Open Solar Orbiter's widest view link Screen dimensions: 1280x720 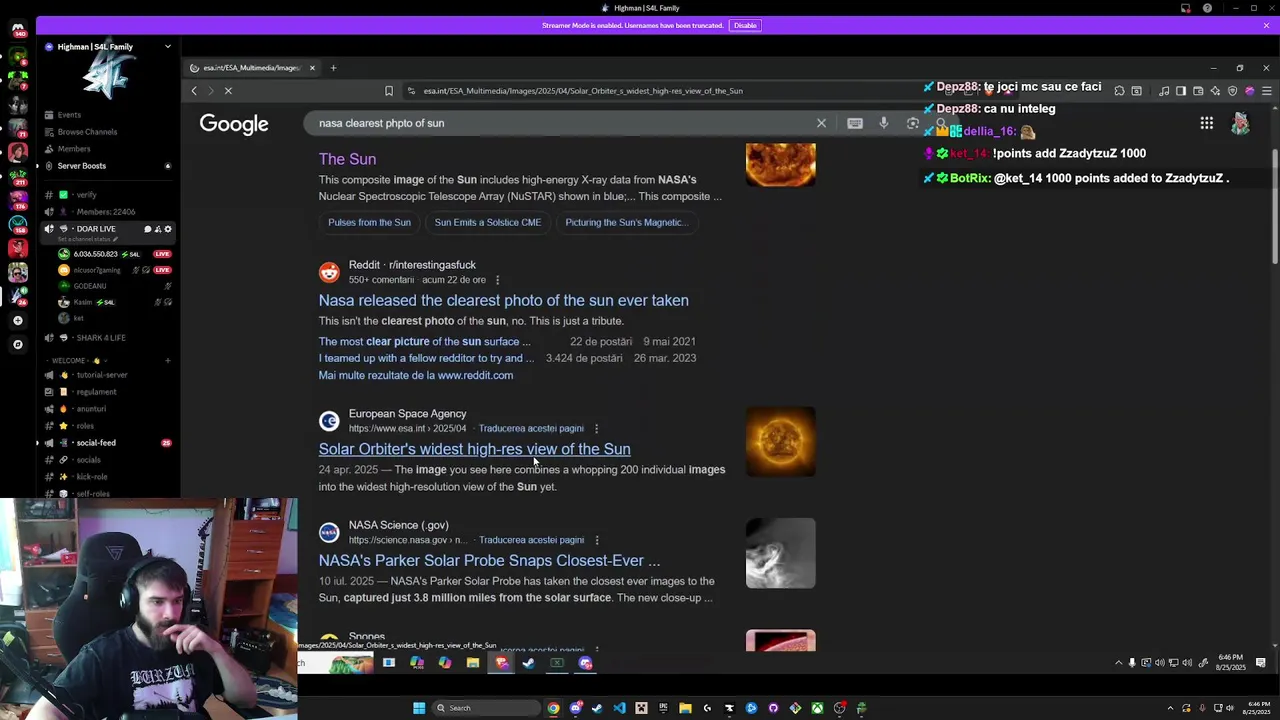tap(474, 449)
